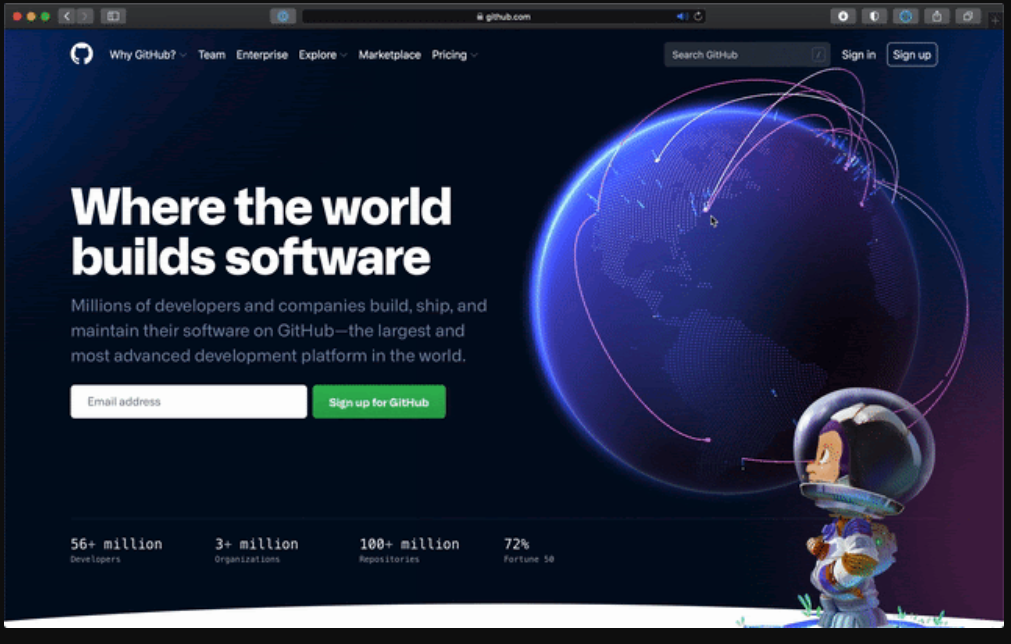Toggle the Safari sidebar button
This screenshot has height=644, width=1011.
point(113,16)
